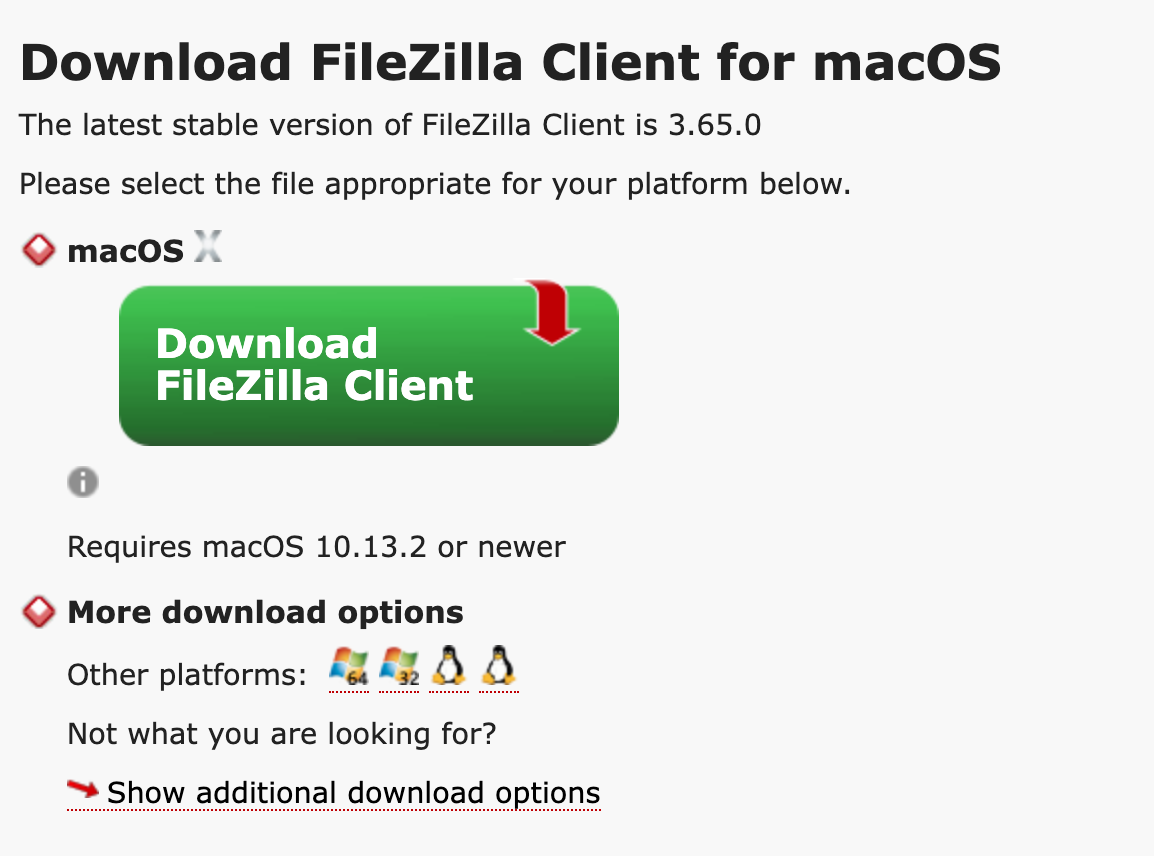This screenshot has width=1154, height=856.
Task: Click the first Linux penguin download icon
Action: tap(447, 665)
